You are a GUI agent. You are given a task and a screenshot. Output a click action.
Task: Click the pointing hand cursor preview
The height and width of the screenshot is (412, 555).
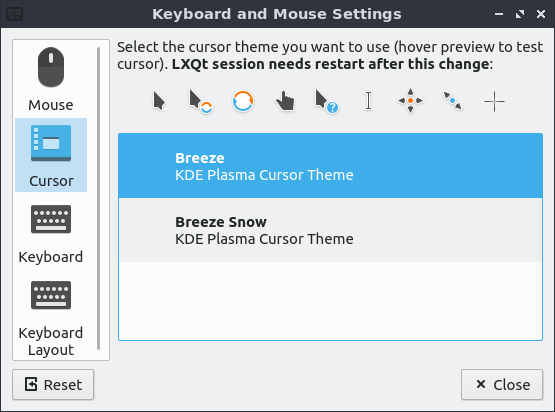pyautogui.click(x=285, y=101)
